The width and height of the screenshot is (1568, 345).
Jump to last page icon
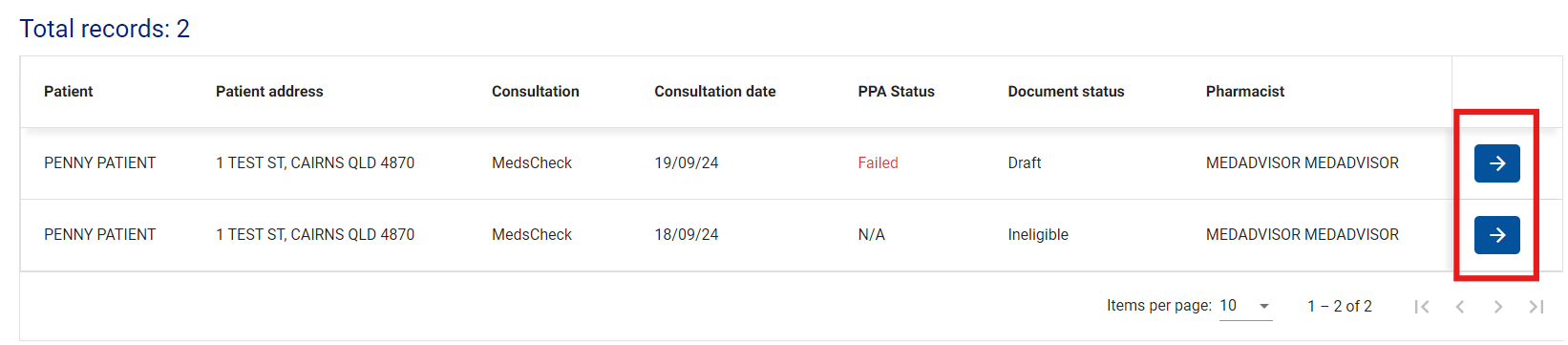point(1536,307)
